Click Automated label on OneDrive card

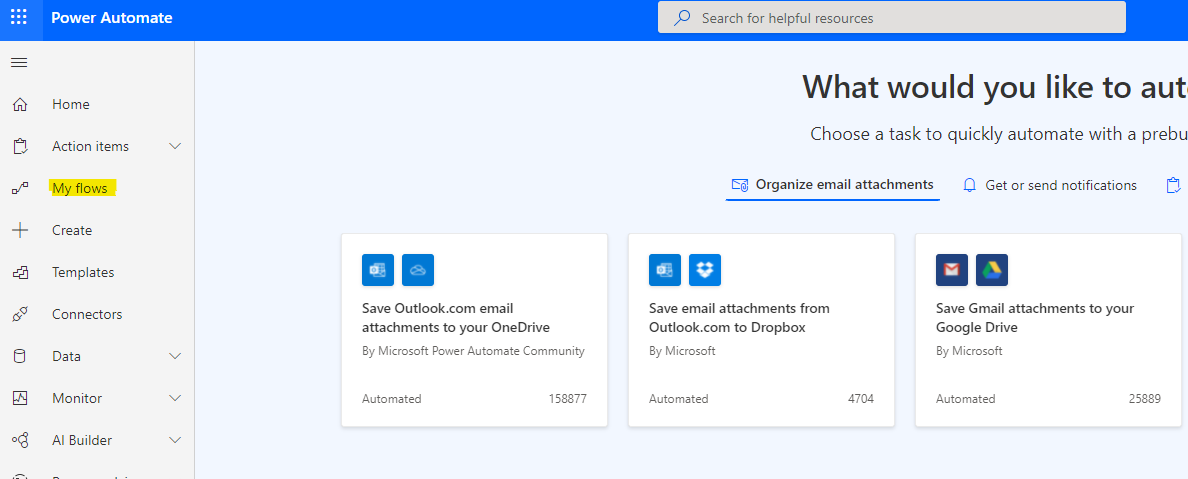[x=392, y=399]
